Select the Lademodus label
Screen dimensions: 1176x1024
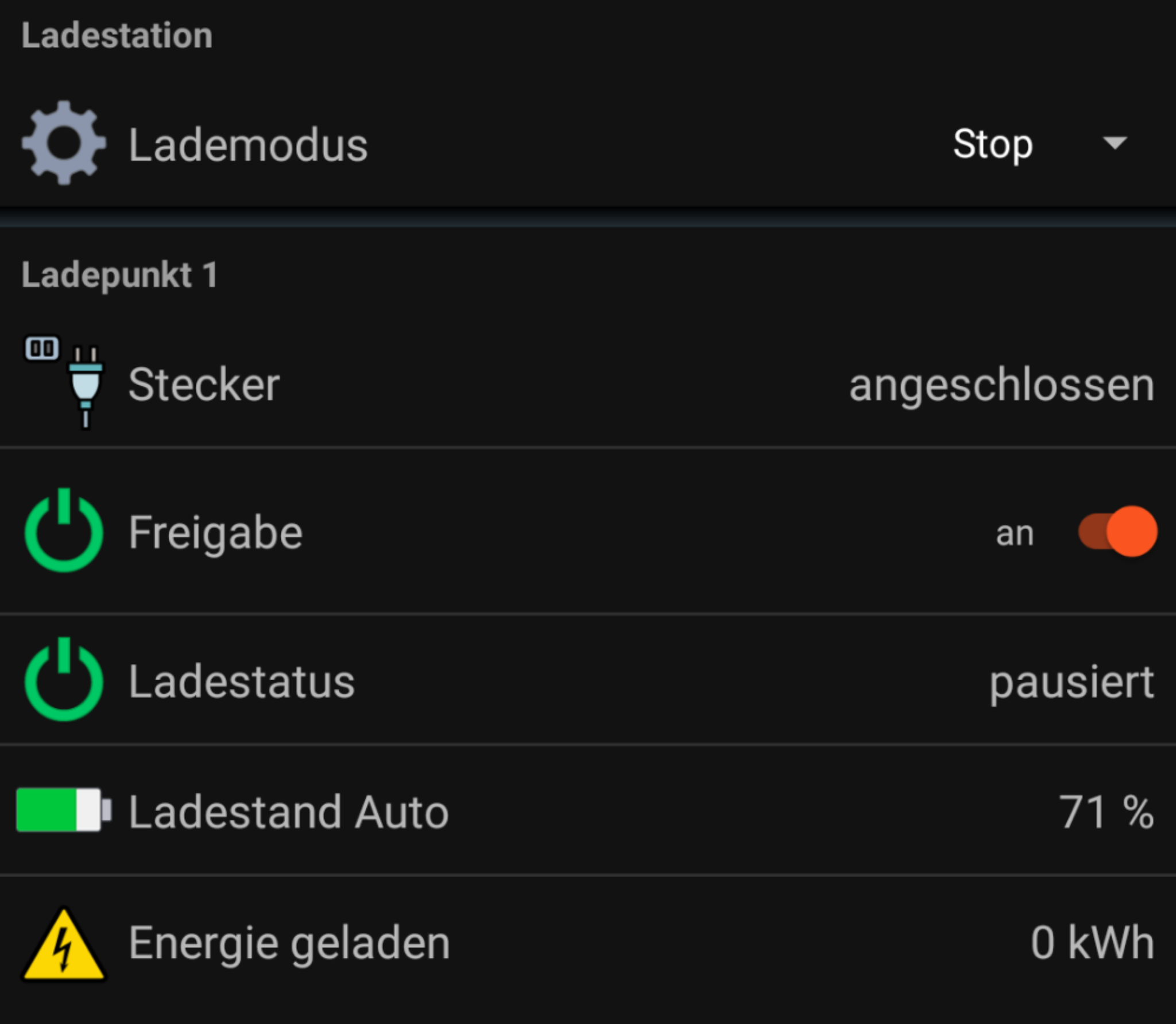248,145
